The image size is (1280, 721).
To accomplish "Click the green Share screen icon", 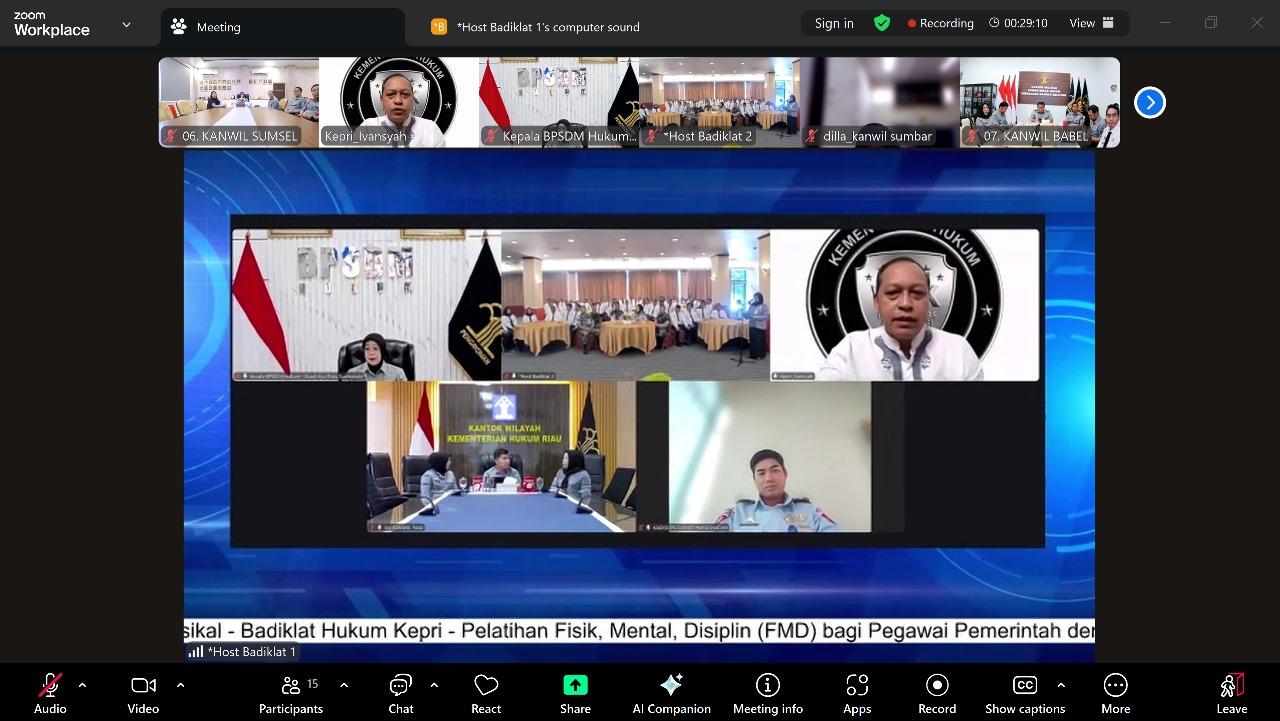I will 575,685.
